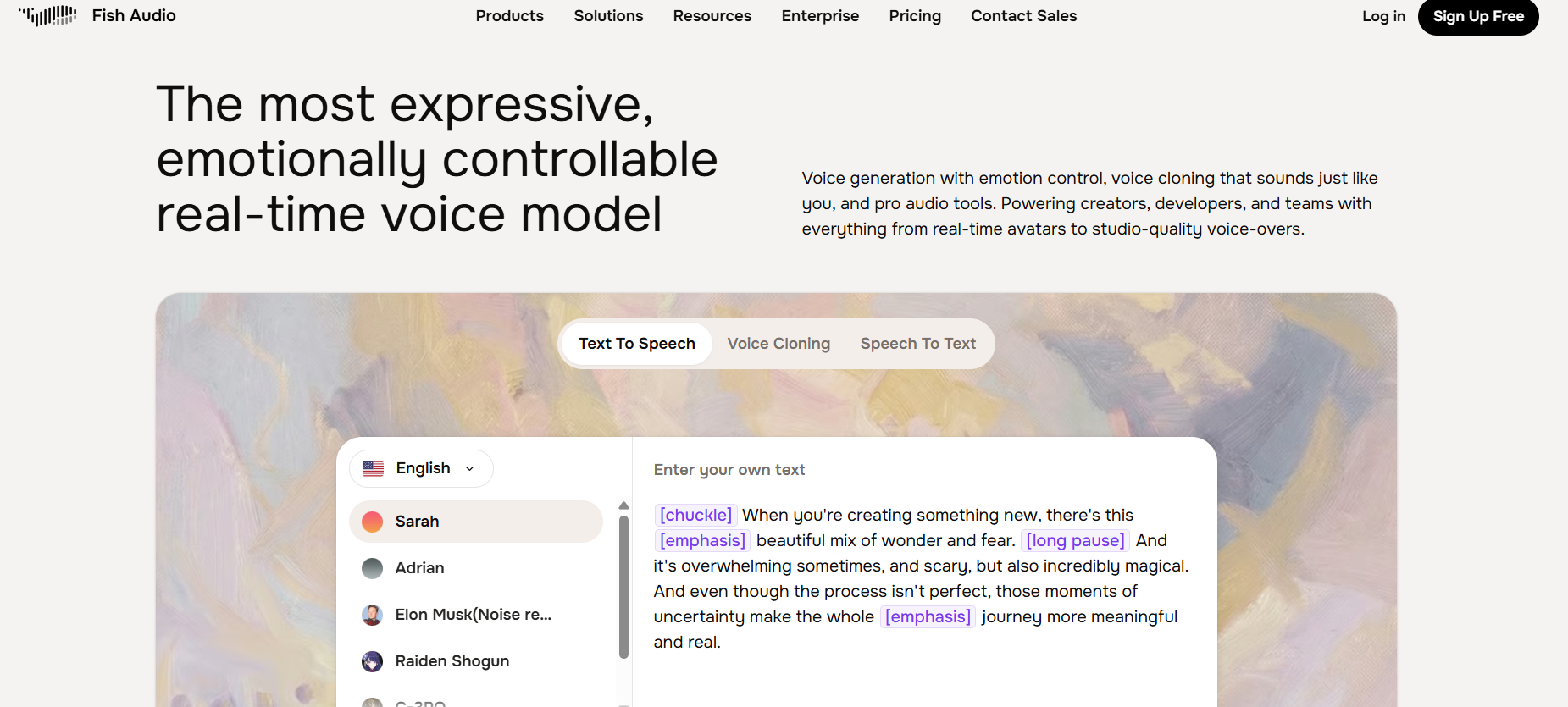Click the voice list scrollbar thumb
The height and width of the screenshot is (707, 1568).
pyautogui.click(x=623, y=587)
